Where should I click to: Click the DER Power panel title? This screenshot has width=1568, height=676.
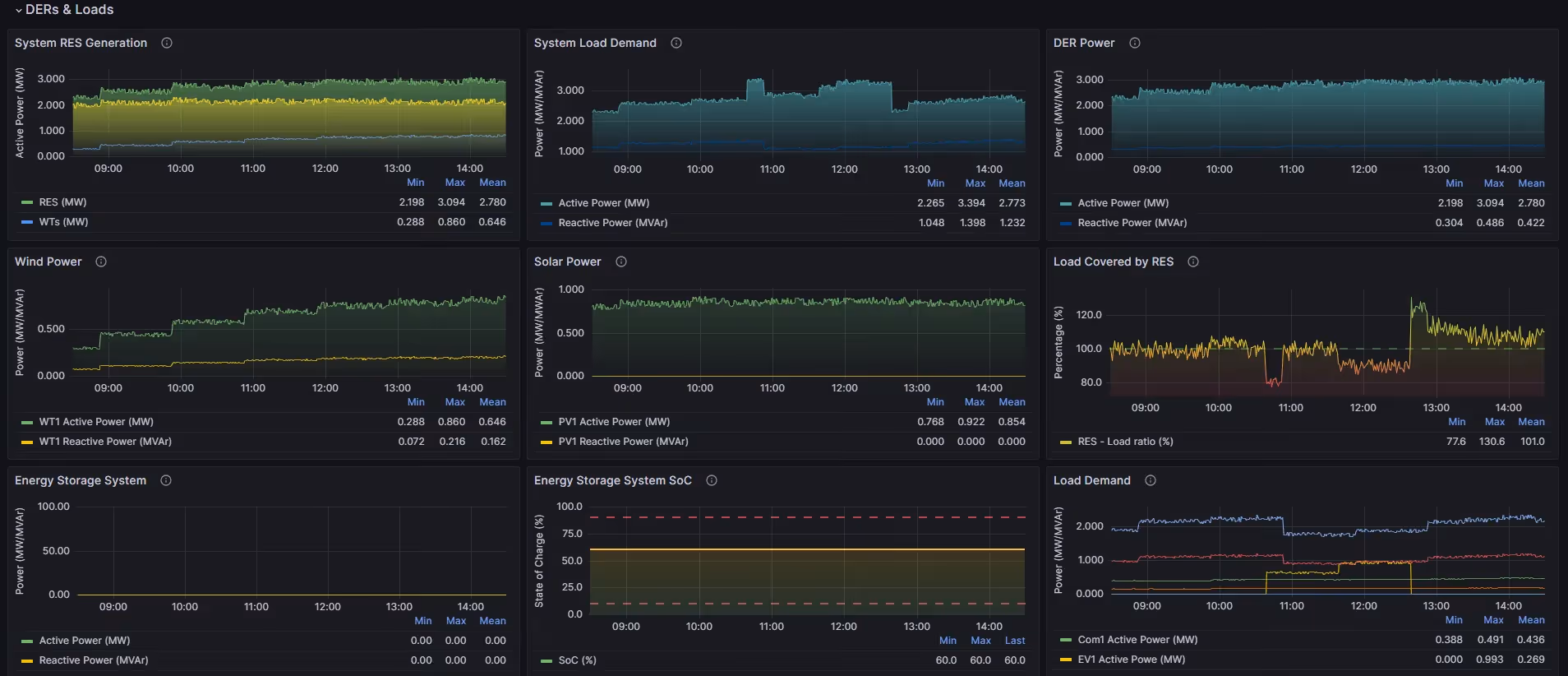[x=1084, y=43]
